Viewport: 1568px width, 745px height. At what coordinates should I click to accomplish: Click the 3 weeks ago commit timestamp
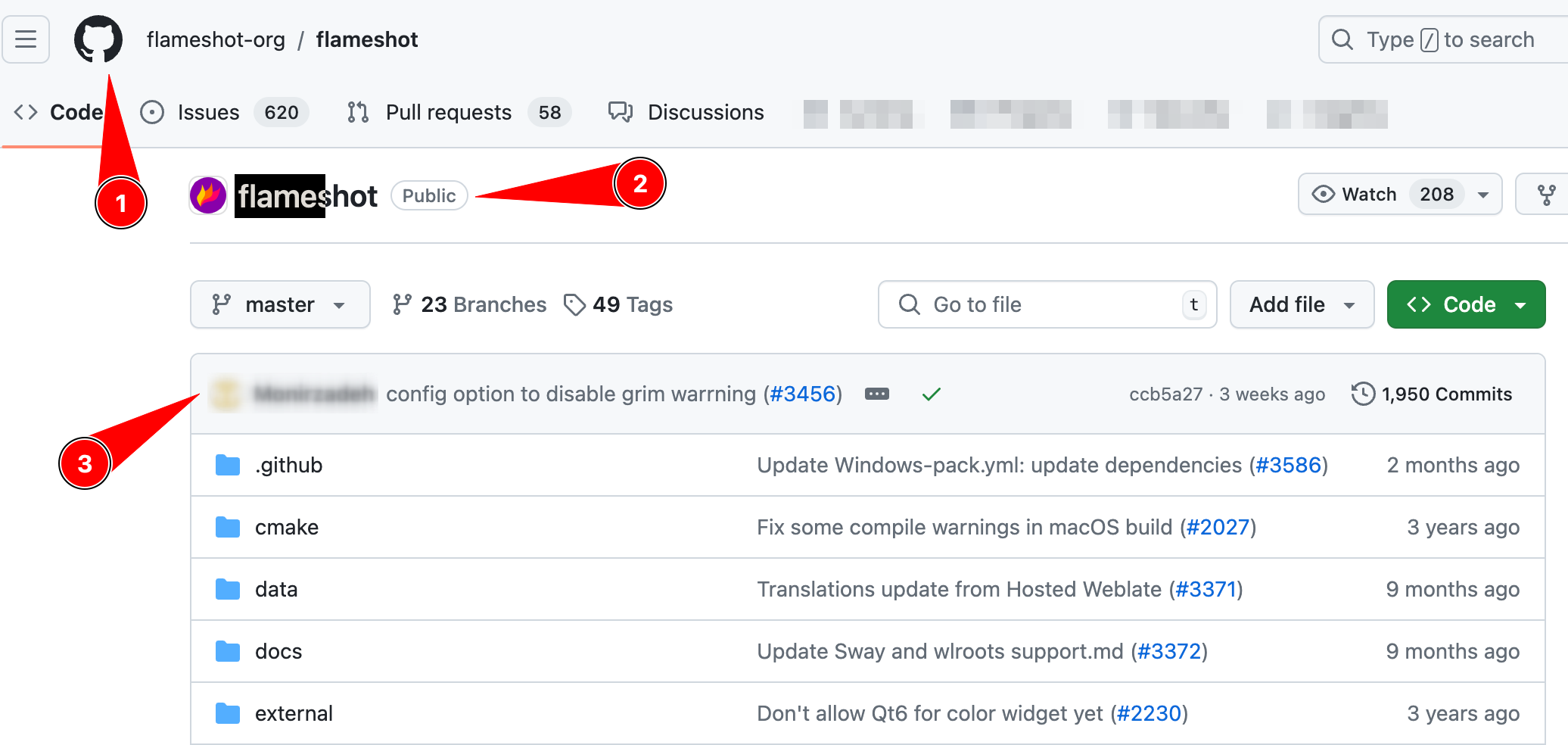click(x=1272, y=394)
